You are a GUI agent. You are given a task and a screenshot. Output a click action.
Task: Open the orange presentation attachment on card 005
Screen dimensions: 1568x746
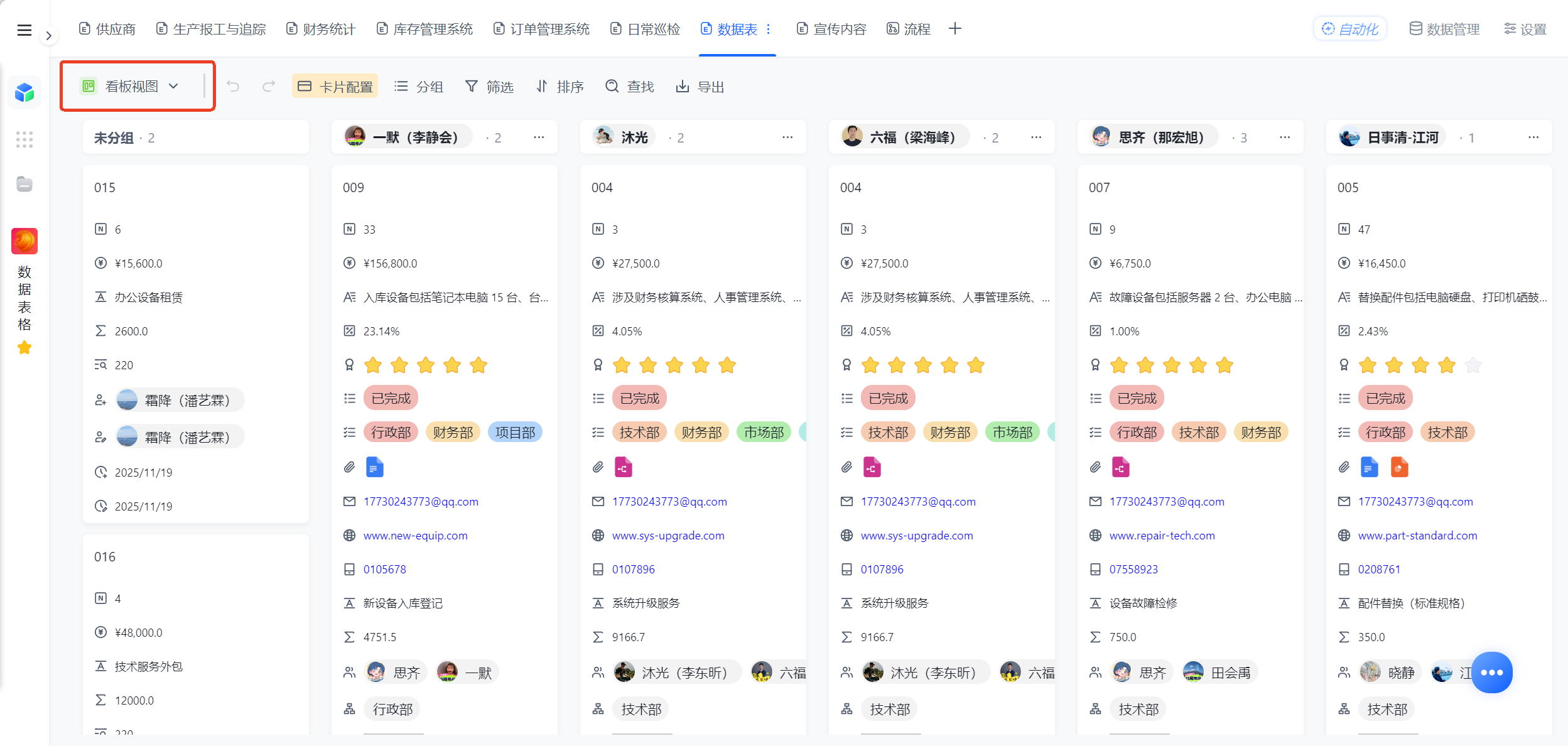pyautogui.click(x=1400, y=467)
